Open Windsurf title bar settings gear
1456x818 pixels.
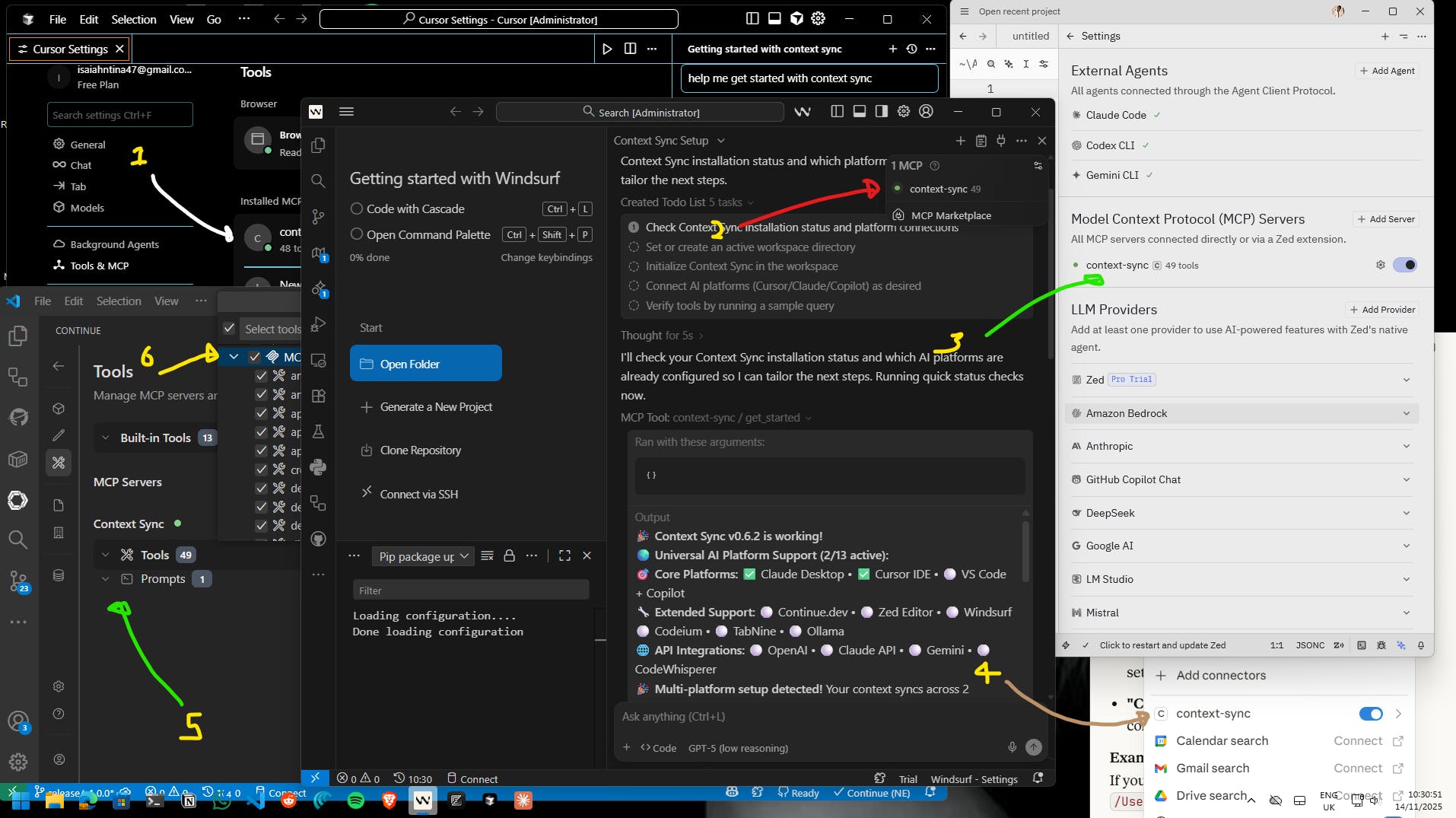pos(904,111)
